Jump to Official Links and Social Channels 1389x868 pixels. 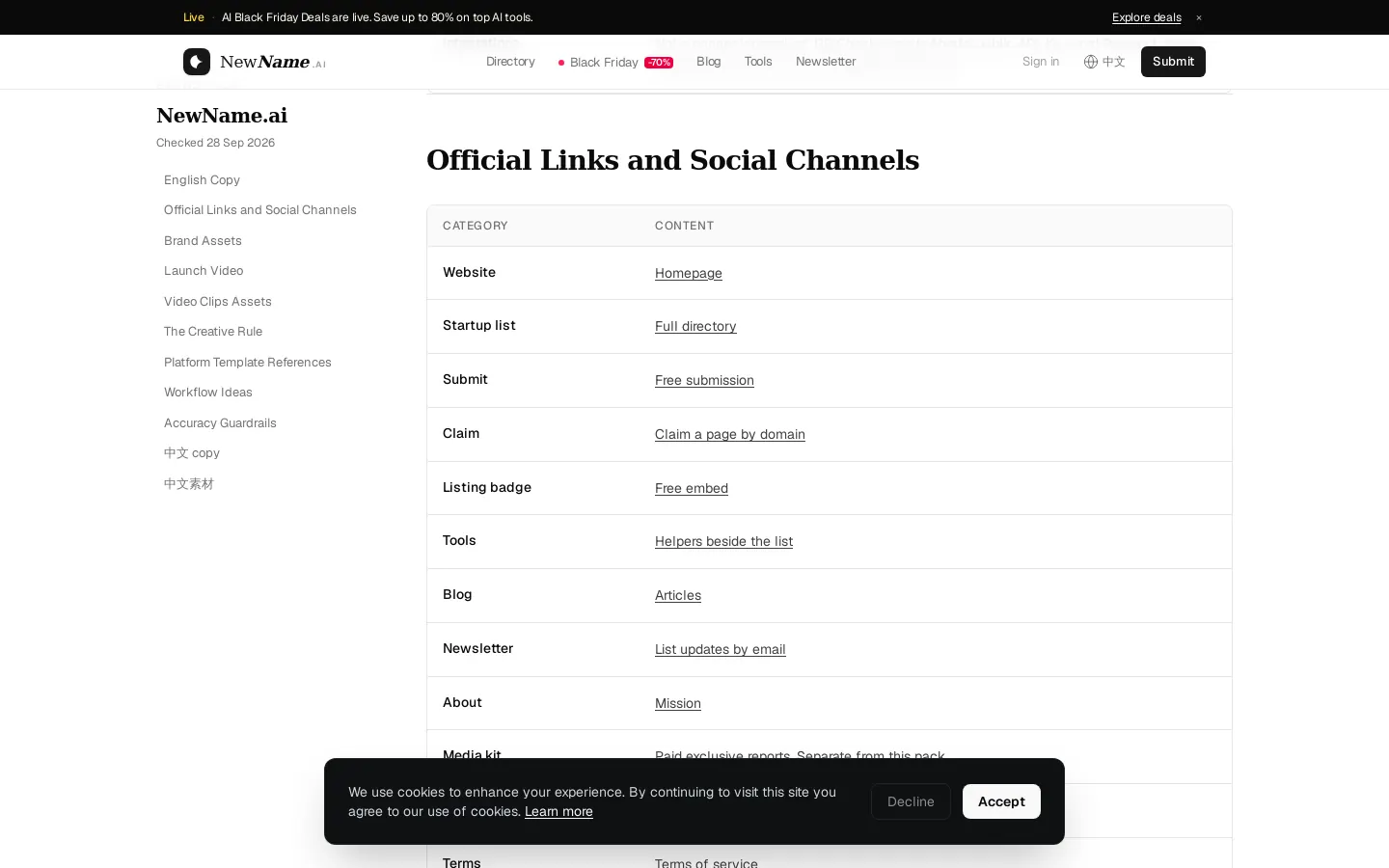(260, 210)
